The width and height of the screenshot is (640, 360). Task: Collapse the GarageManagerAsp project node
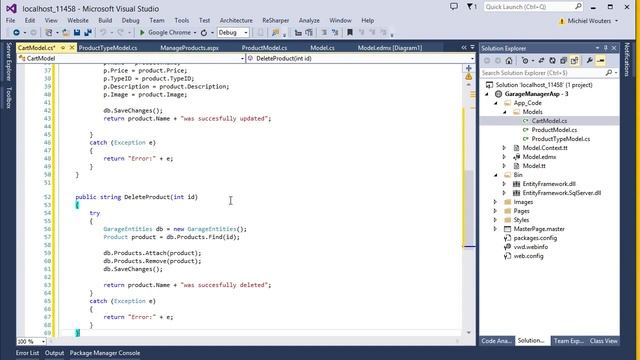coord(487,94)
